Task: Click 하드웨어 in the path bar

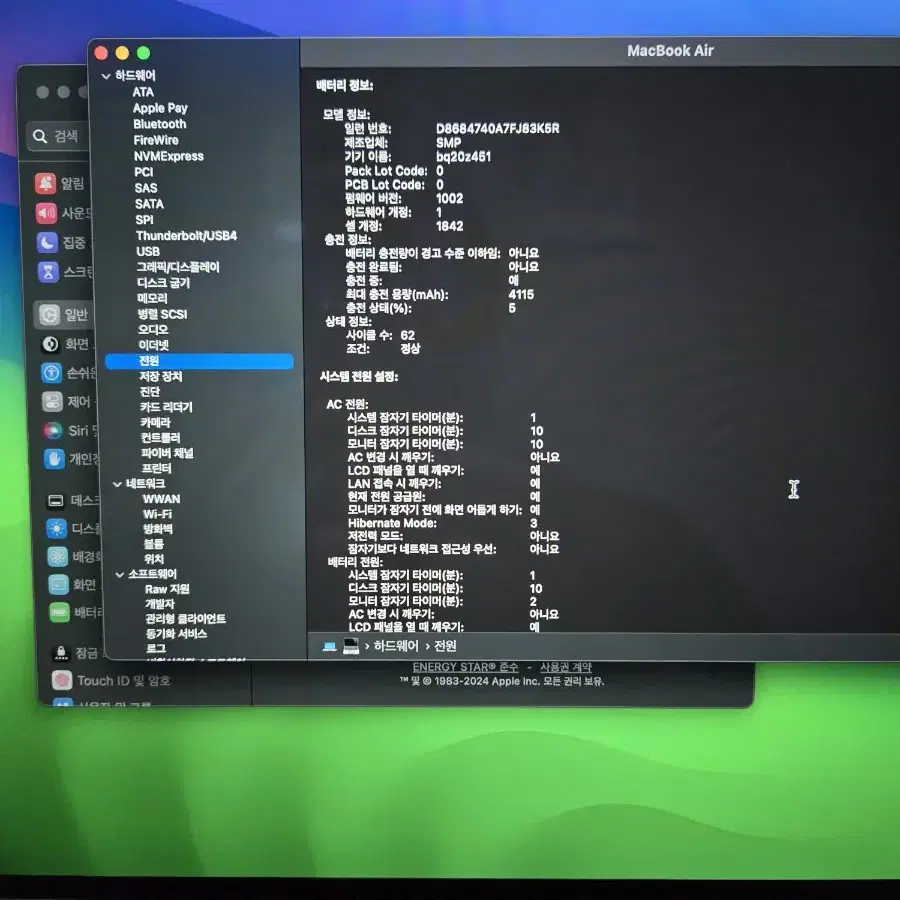Action: click(x=396, y=646)
